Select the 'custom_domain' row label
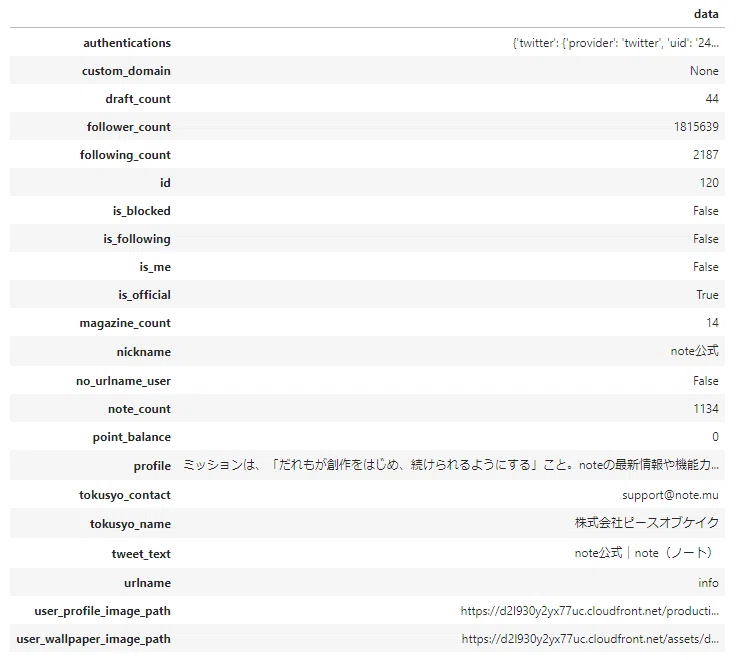Screen dimensions: 737x660 coord(126,71)
